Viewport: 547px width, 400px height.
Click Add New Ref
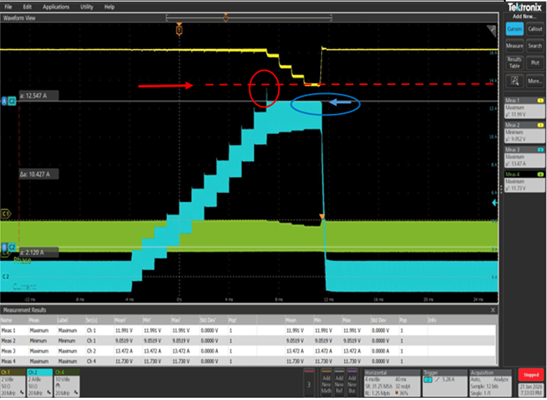339,383
